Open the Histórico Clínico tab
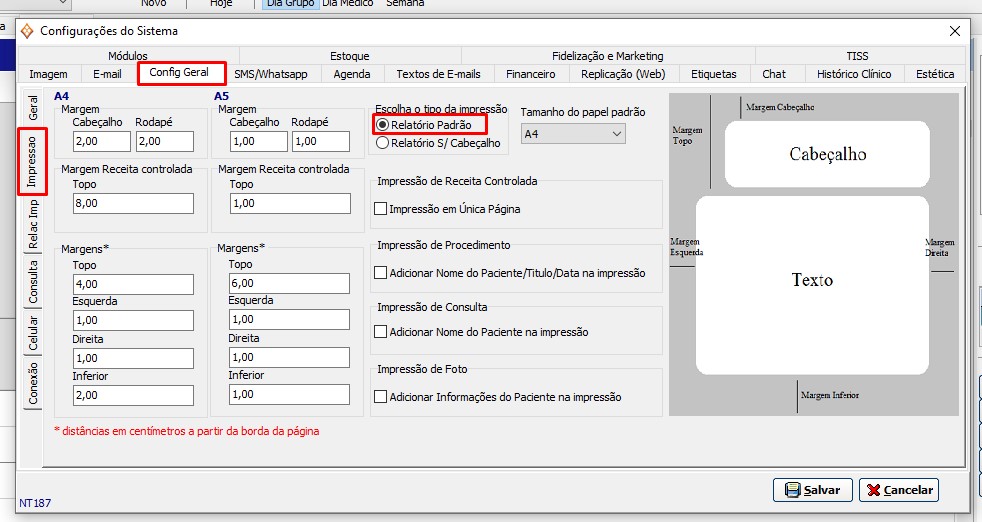The height and width of the screenshot is (522, 982). [x=853, y=74]
